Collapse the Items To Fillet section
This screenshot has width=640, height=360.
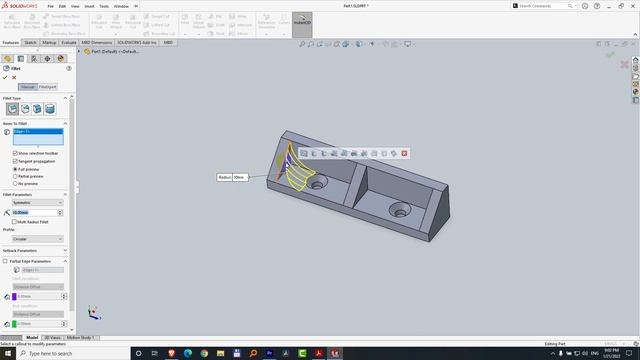[65, 123]
